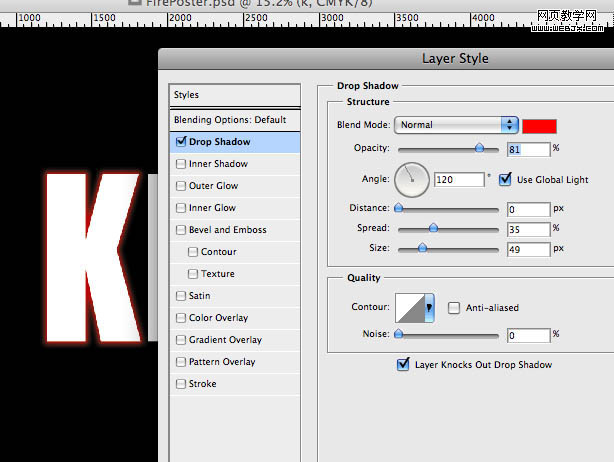
Task: Open the Bevel and Emboss settings
Action: pyautogui.click(x=227, y=230)
